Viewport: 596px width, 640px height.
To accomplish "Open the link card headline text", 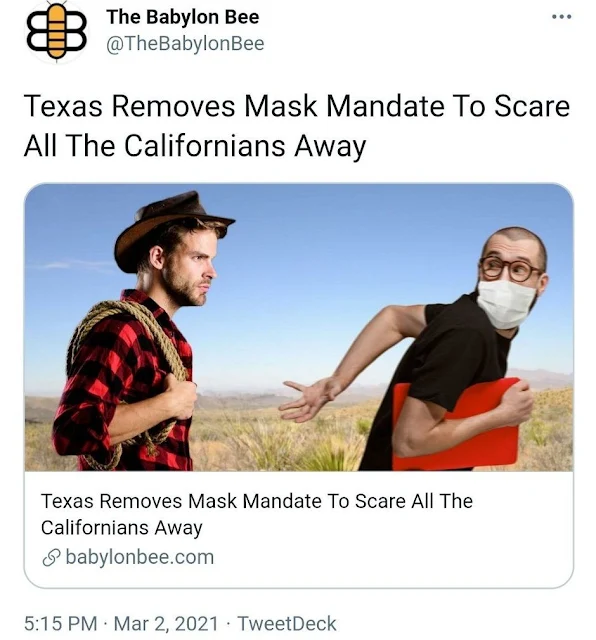I will point(257,514).
